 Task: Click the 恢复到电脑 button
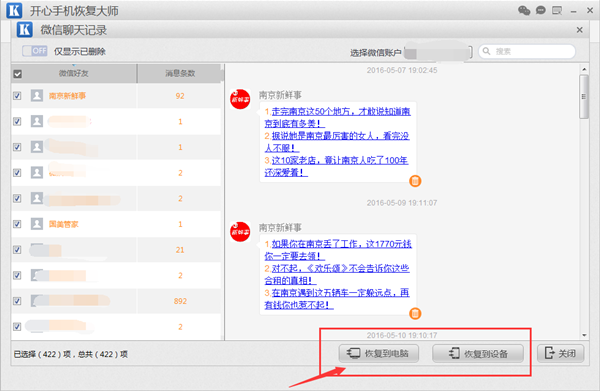(x=378, y=353)
